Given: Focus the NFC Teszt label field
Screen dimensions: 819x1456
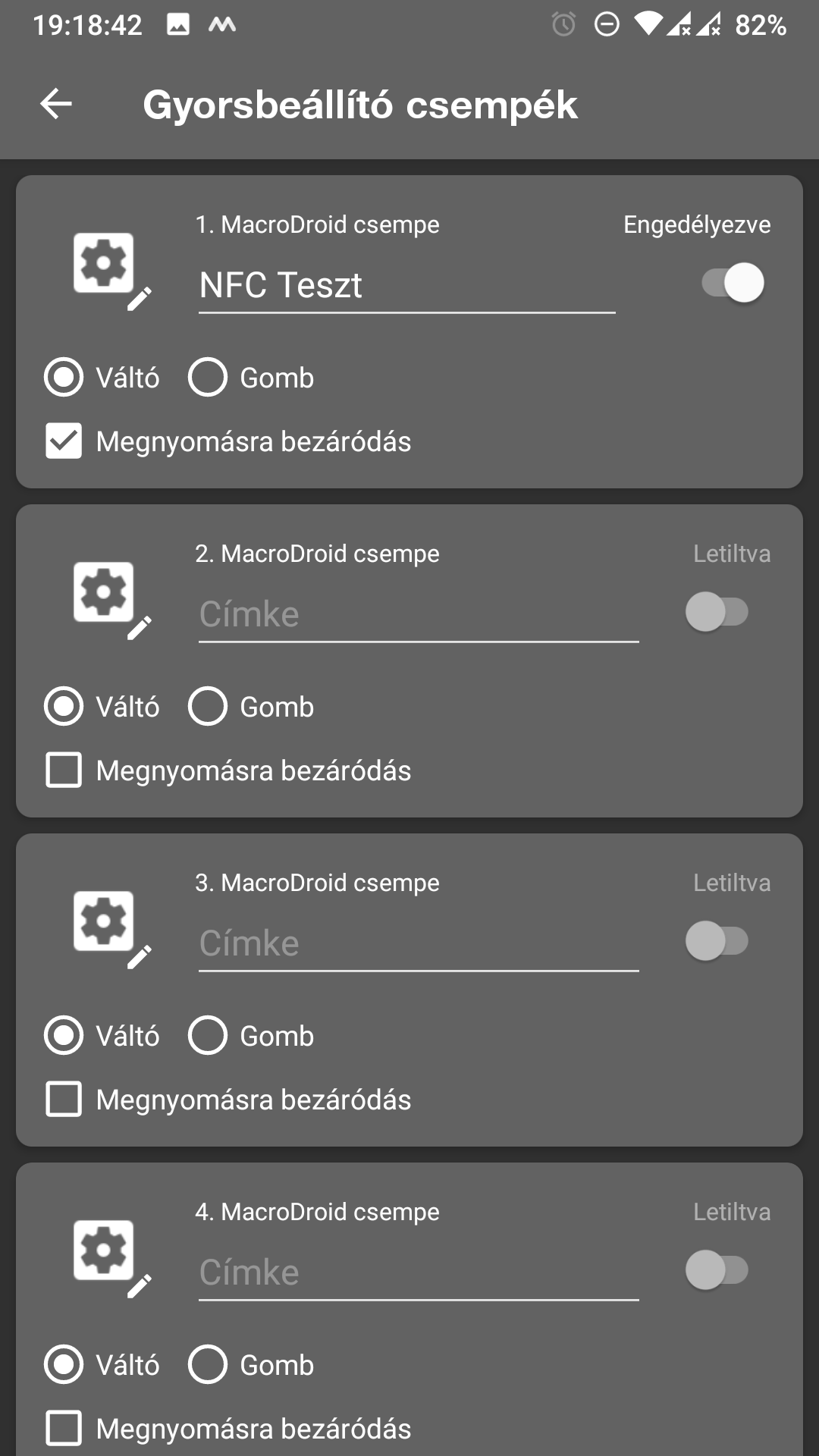Looking at the screenshot, I should point(406,286).
